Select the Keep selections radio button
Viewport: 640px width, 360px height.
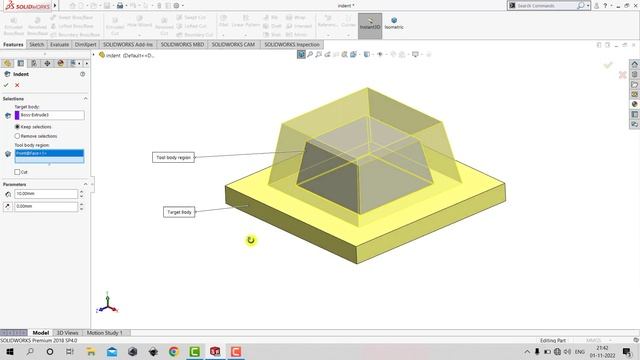(17, 127)
